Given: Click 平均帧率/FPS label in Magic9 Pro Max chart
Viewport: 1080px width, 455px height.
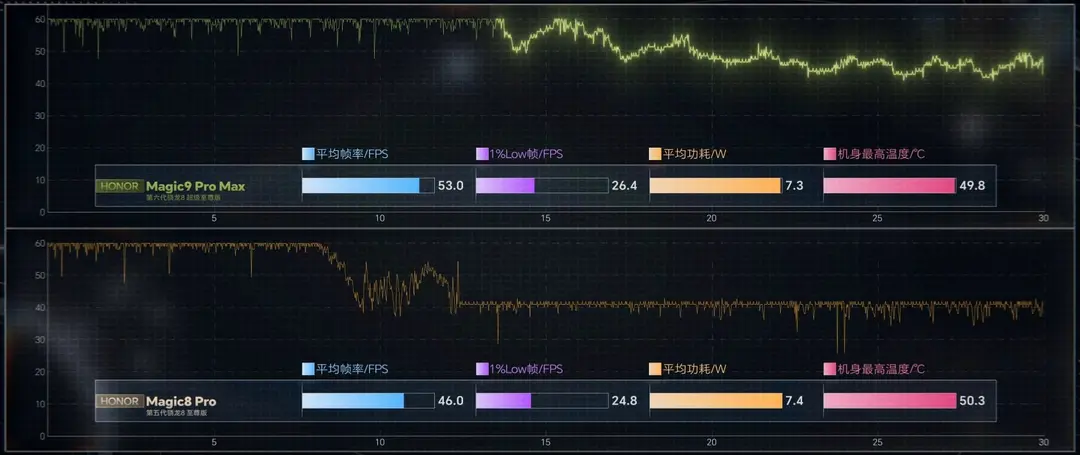Looking at the screenshot, I should pyautogui.click(x=352, y=154).
